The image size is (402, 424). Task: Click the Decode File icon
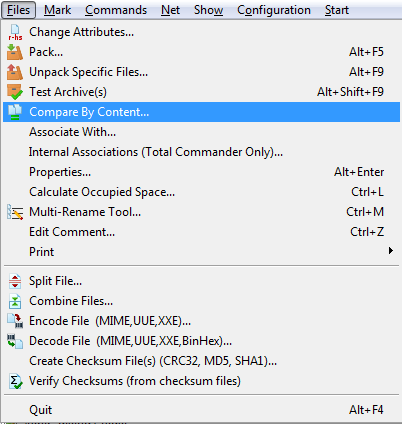pyautogui.click(x=15, y=341)
